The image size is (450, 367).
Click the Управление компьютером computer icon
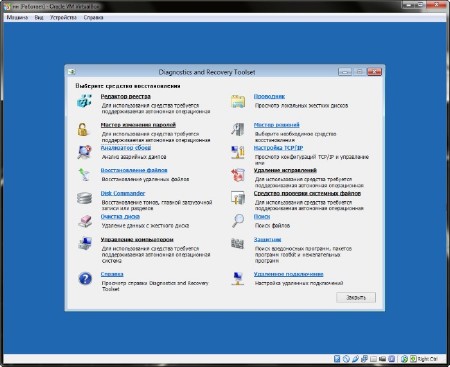pyautogui.click(x=85, y=243)
